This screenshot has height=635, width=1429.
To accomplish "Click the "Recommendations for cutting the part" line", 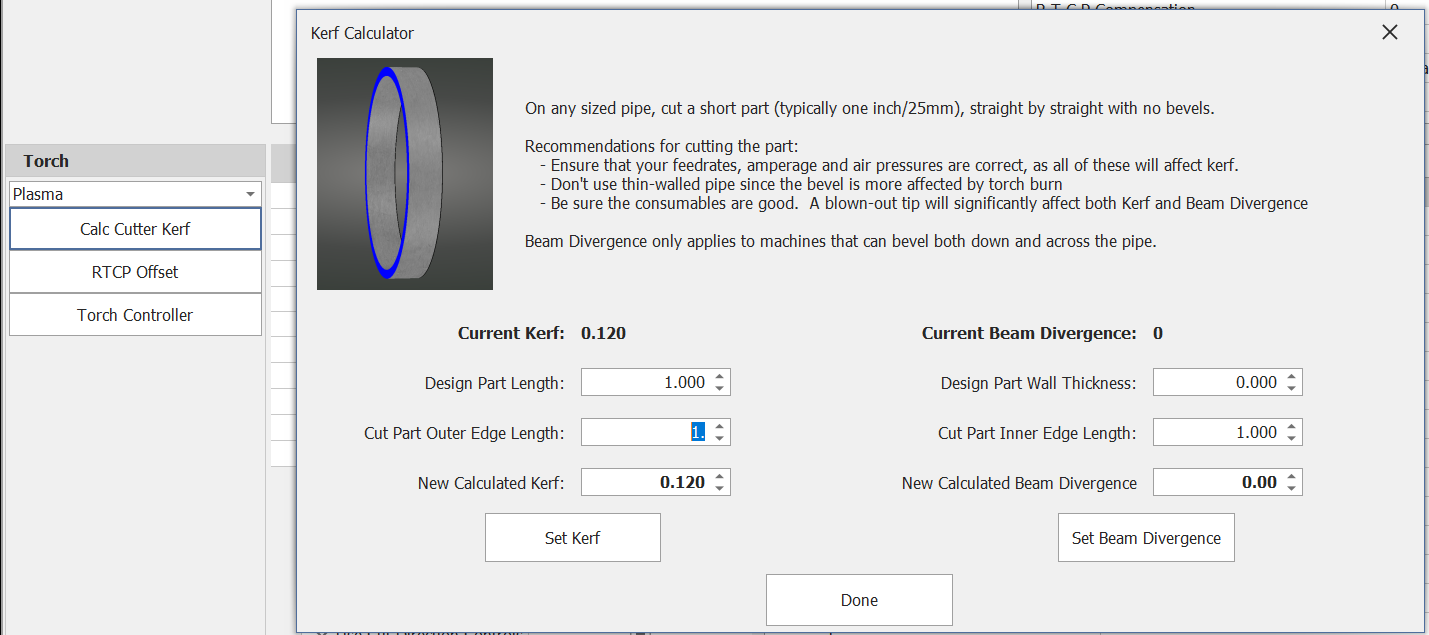I will (x=661, y=146).
